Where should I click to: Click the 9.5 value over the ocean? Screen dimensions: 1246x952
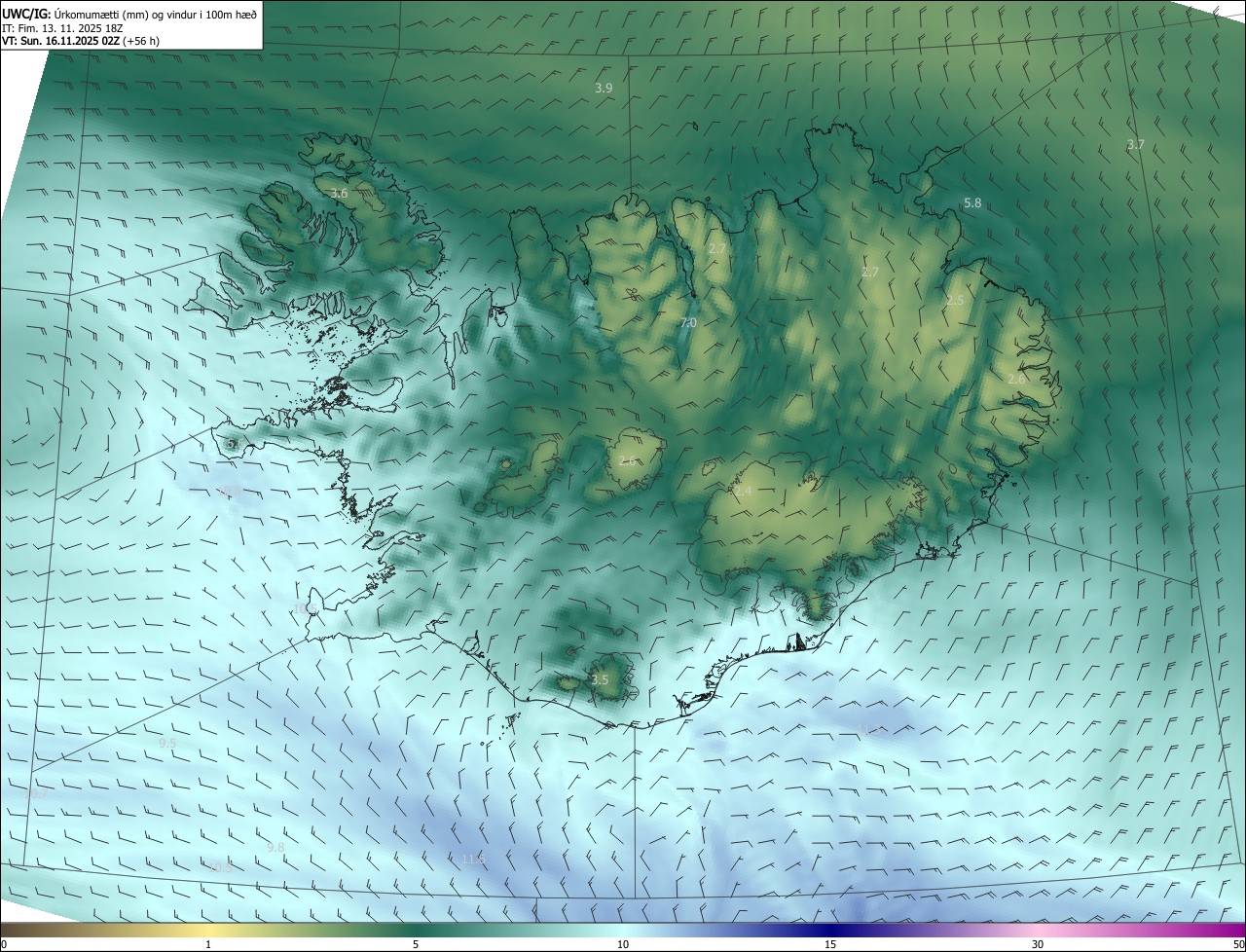pos(167,742)
